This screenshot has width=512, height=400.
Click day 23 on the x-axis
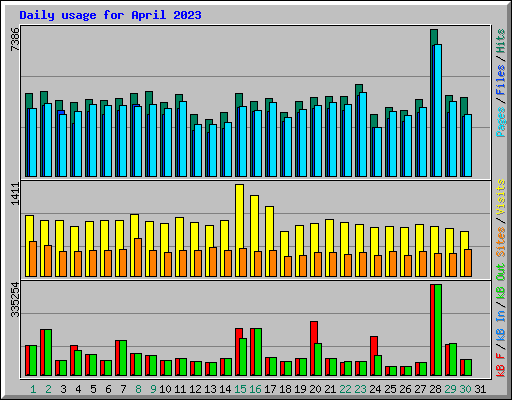[360, 389]
